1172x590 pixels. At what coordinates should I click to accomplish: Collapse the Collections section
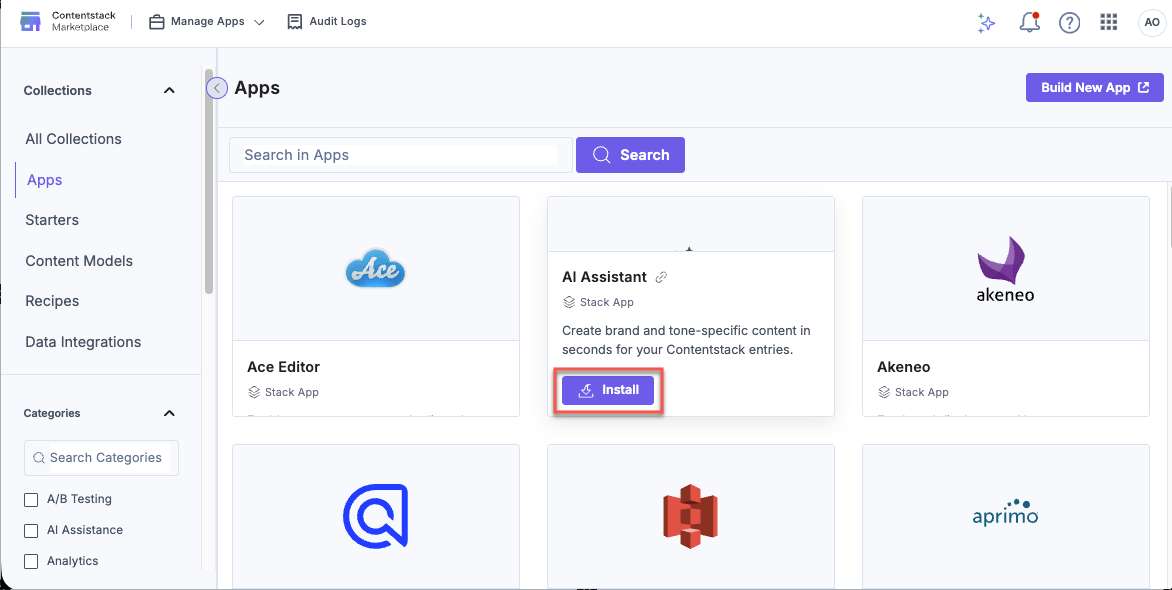point(169,90)
